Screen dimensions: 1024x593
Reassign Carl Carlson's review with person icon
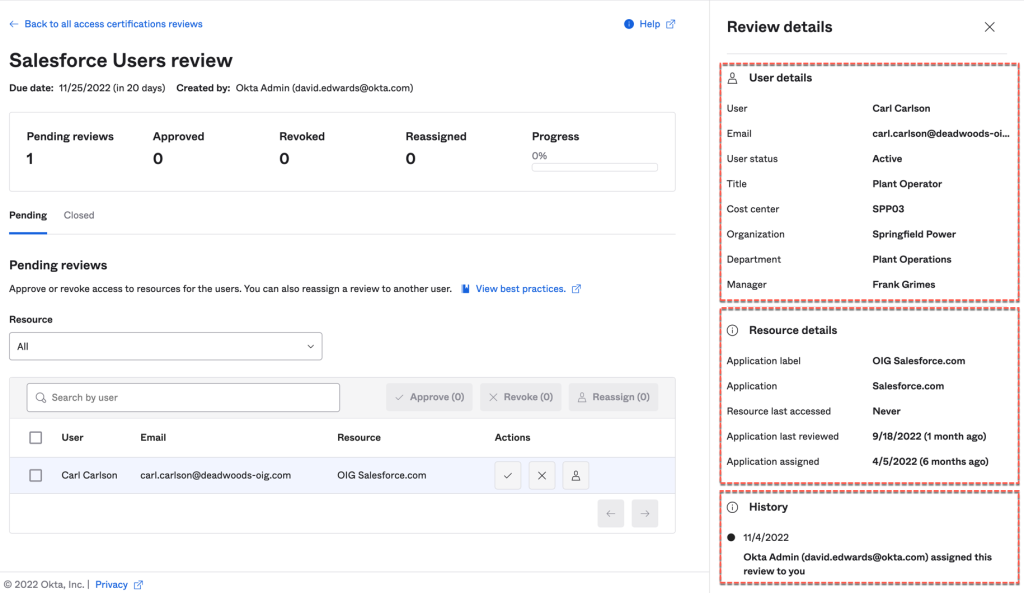576,476
